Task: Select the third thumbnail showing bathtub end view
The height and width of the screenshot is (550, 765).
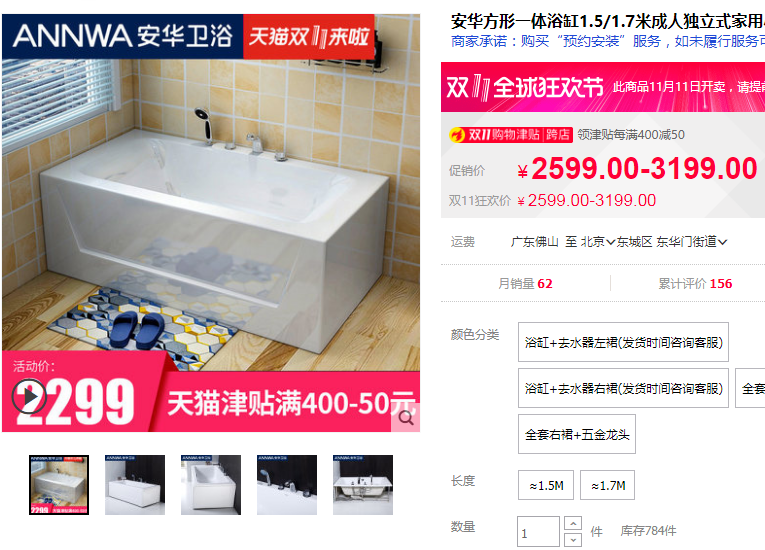Action: pyautogui.click(x=211, y=485)
